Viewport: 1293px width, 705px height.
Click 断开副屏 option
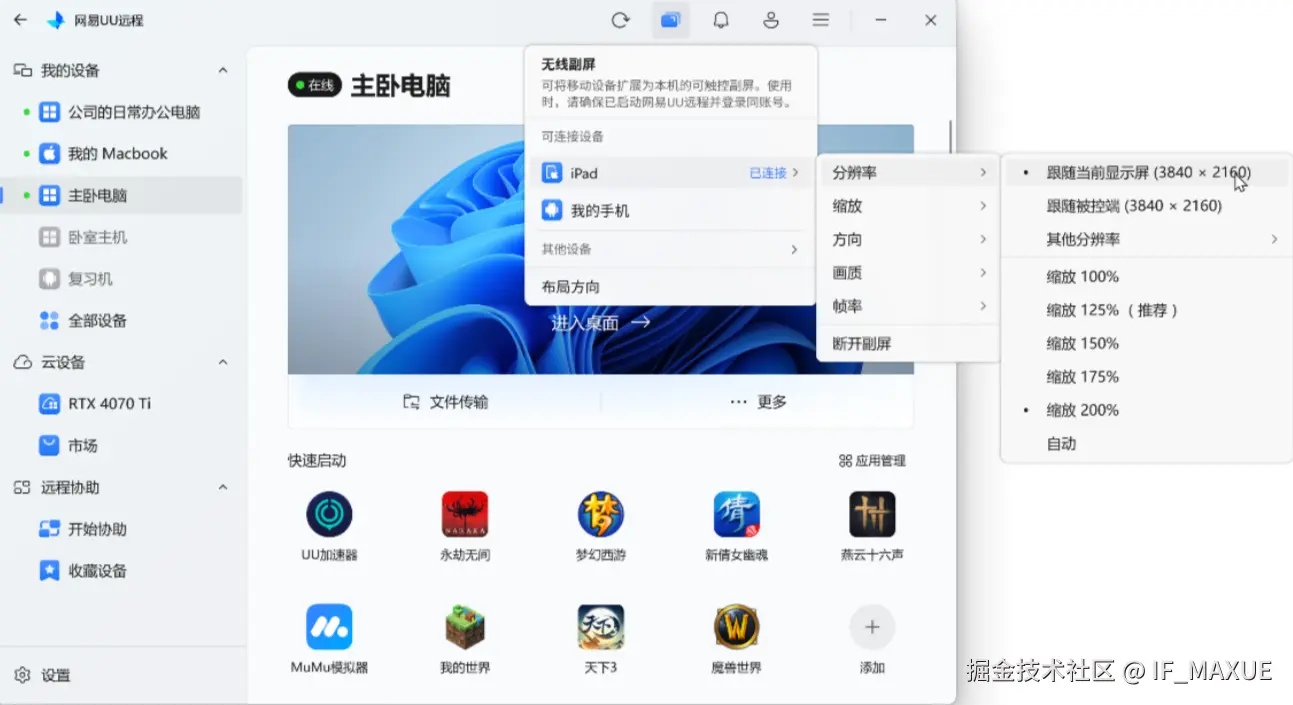tap(909, 344)
